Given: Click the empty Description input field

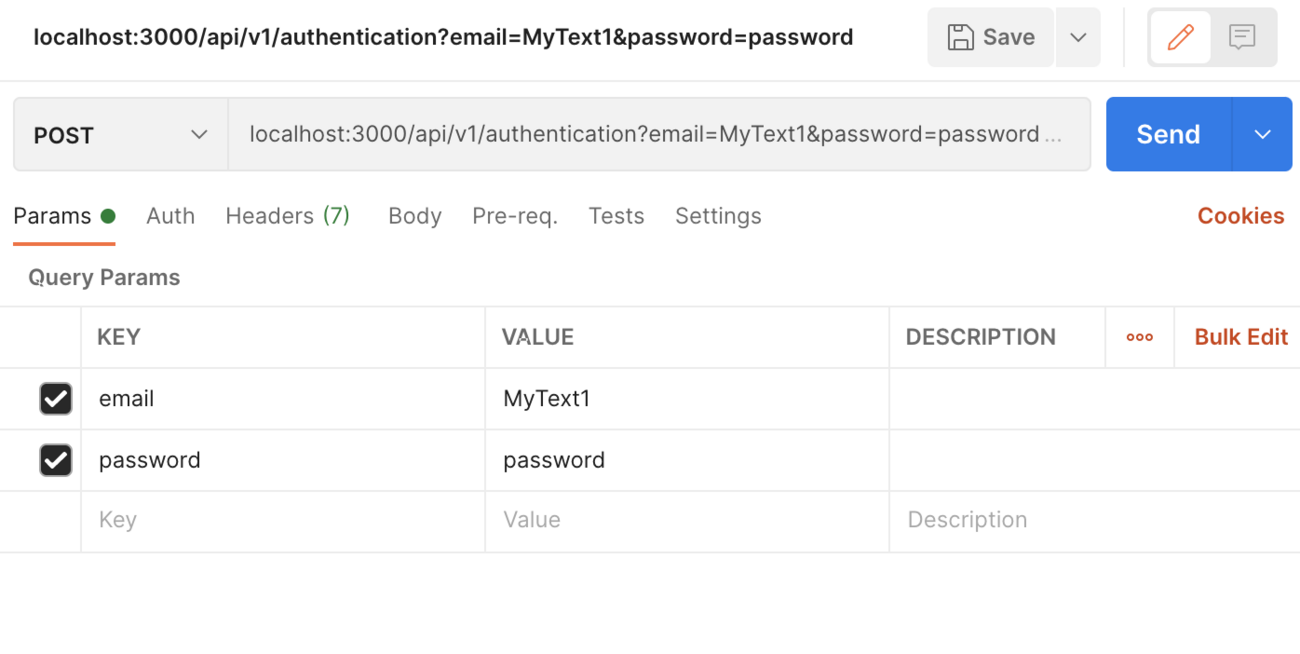Looking at the screenshot, I should [1095, 521].
